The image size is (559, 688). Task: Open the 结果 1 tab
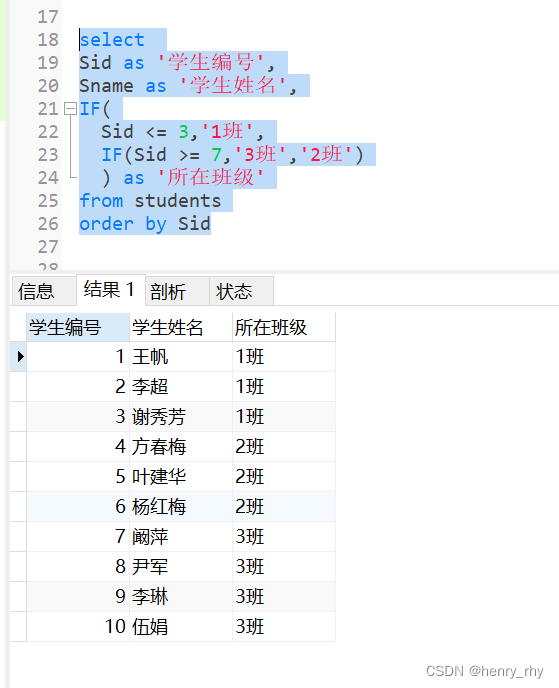click(x=111, y=290)
